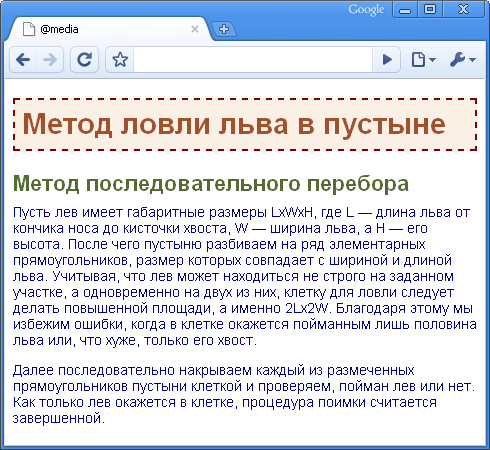The width and height of the screenshot is (490, 450).
Task: Click the subheading "Метод последовательного перебора"
Action: click(x=211, y=183)
